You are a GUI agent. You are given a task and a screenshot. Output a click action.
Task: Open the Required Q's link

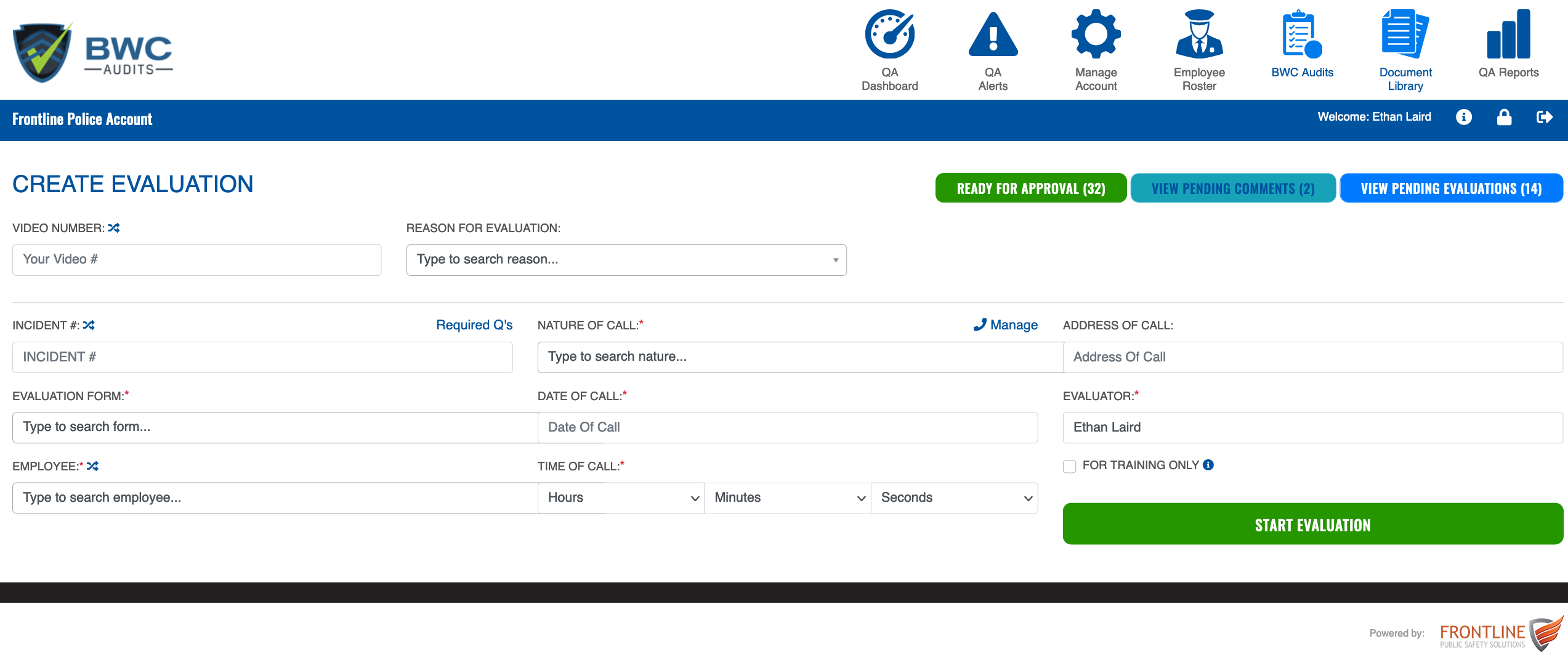point(474,325)
